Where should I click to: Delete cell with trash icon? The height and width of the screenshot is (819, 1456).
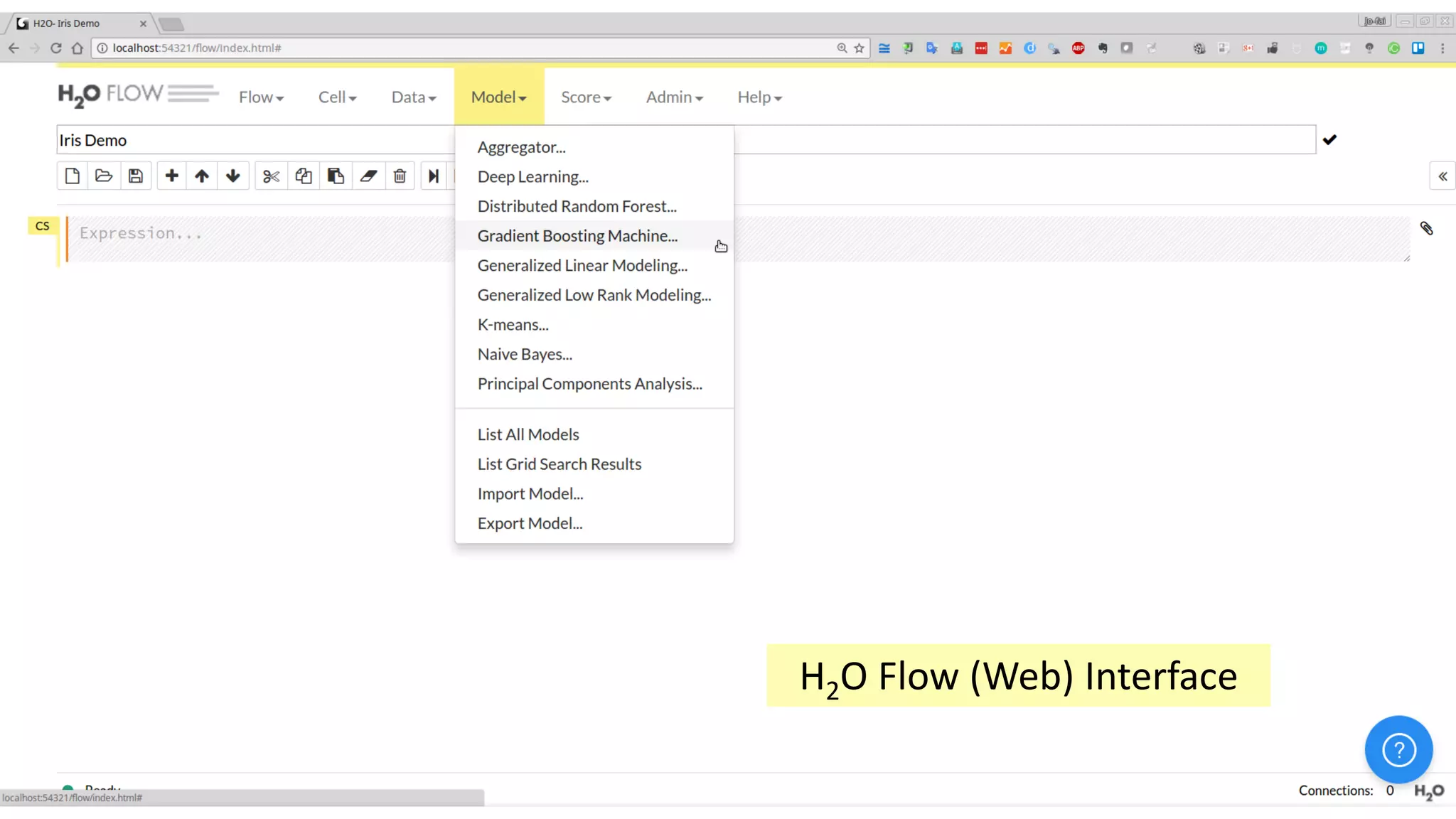tap(400, 176)
